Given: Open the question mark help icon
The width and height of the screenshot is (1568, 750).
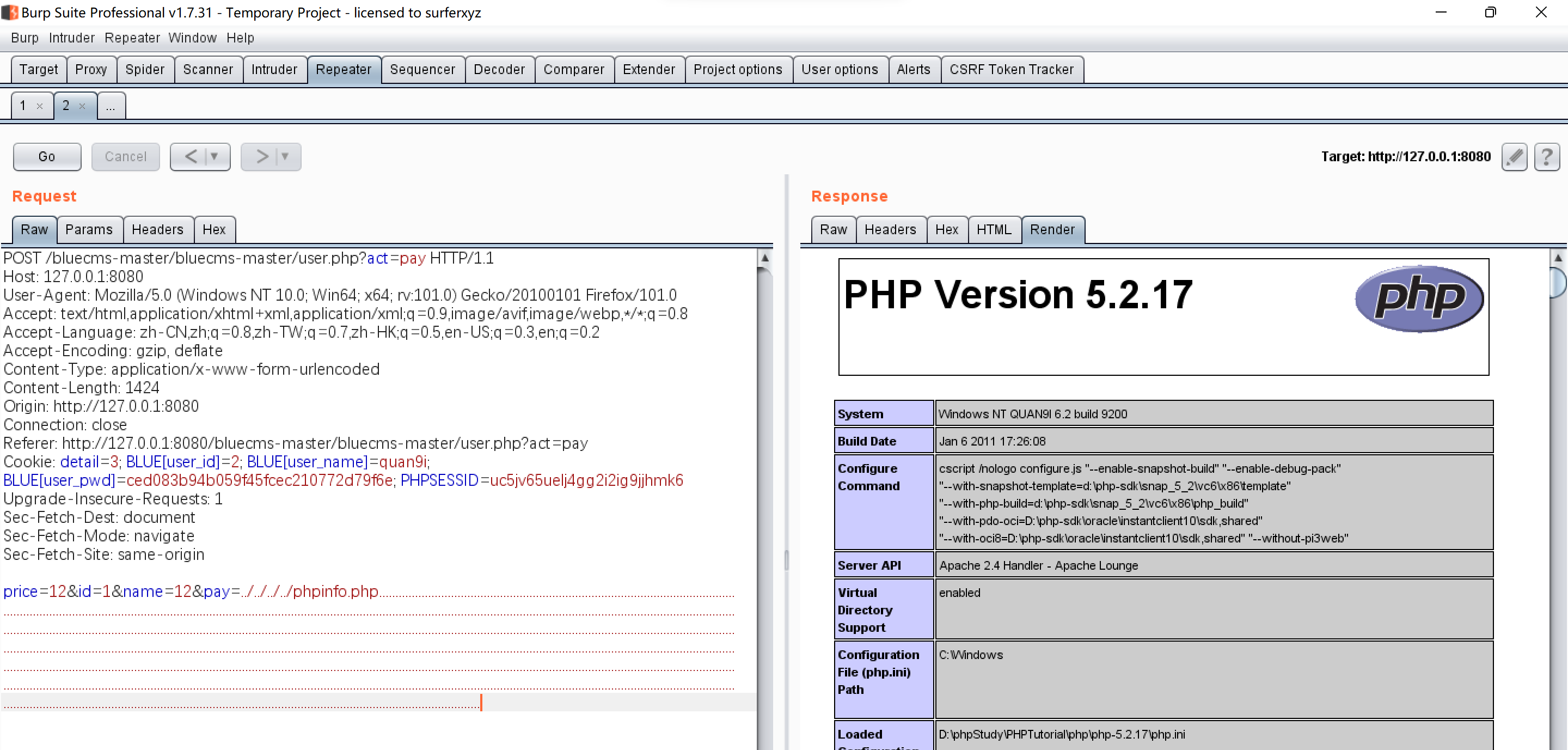Looking at the screenshot, I should (x=1547, y=157).
